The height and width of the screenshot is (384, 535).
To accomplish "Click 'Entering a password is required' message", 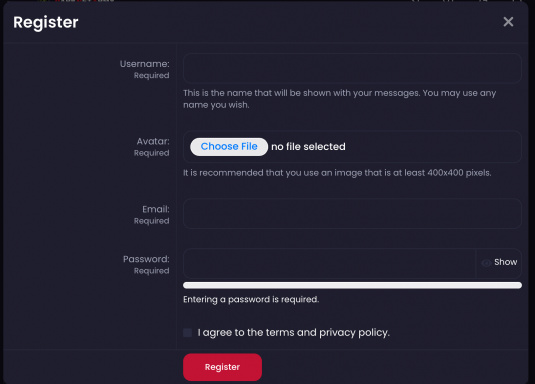I will pyautogui.click(x=251, y=300).
